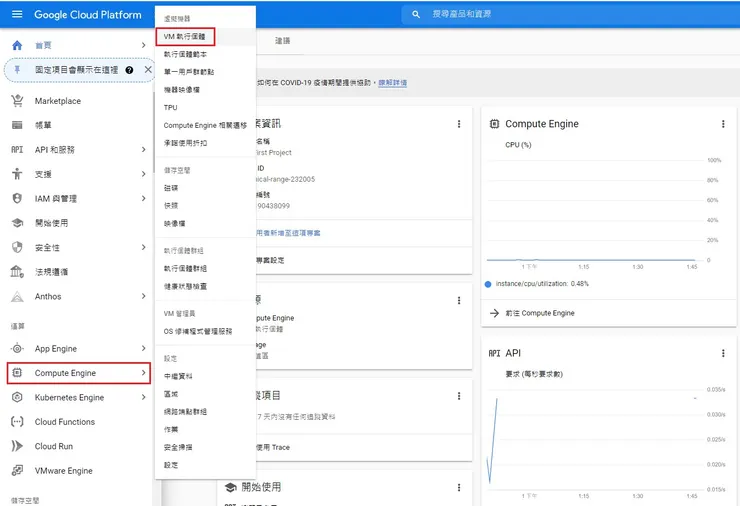Click the Google Cloud Platform logo
Viewport: 740px width, 506px height.
(88, 15)
